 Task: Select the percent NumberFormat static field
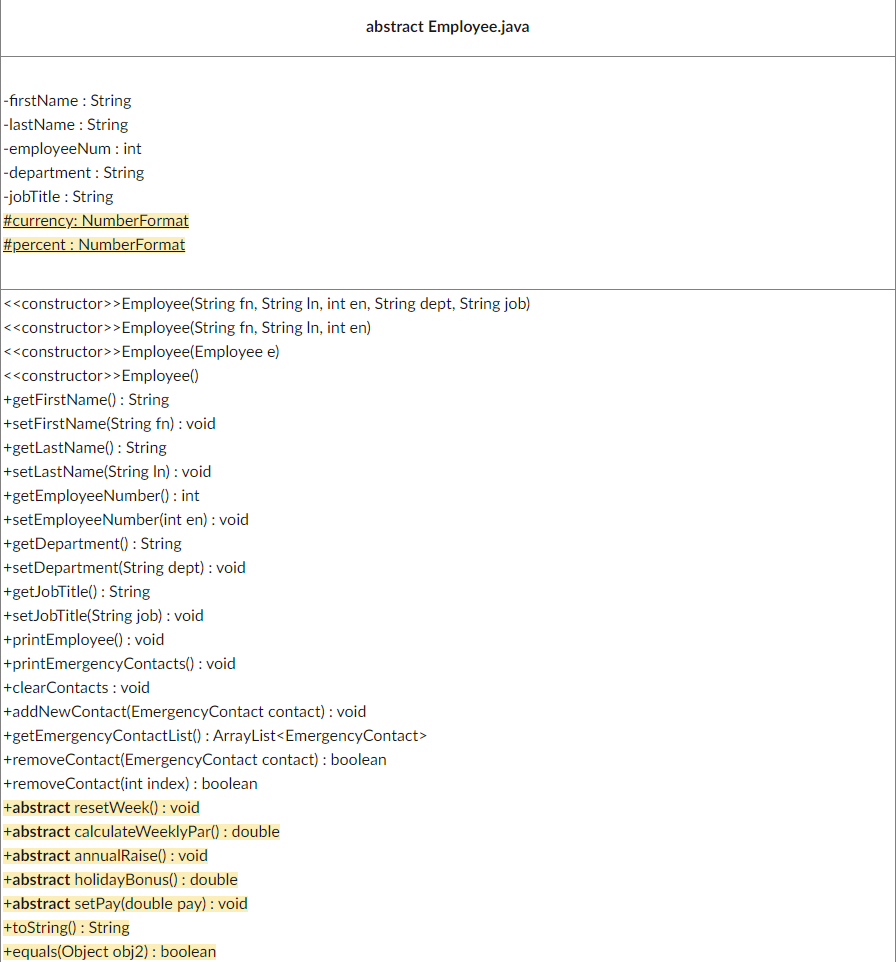pyautogui.click(x=93, y=244)
